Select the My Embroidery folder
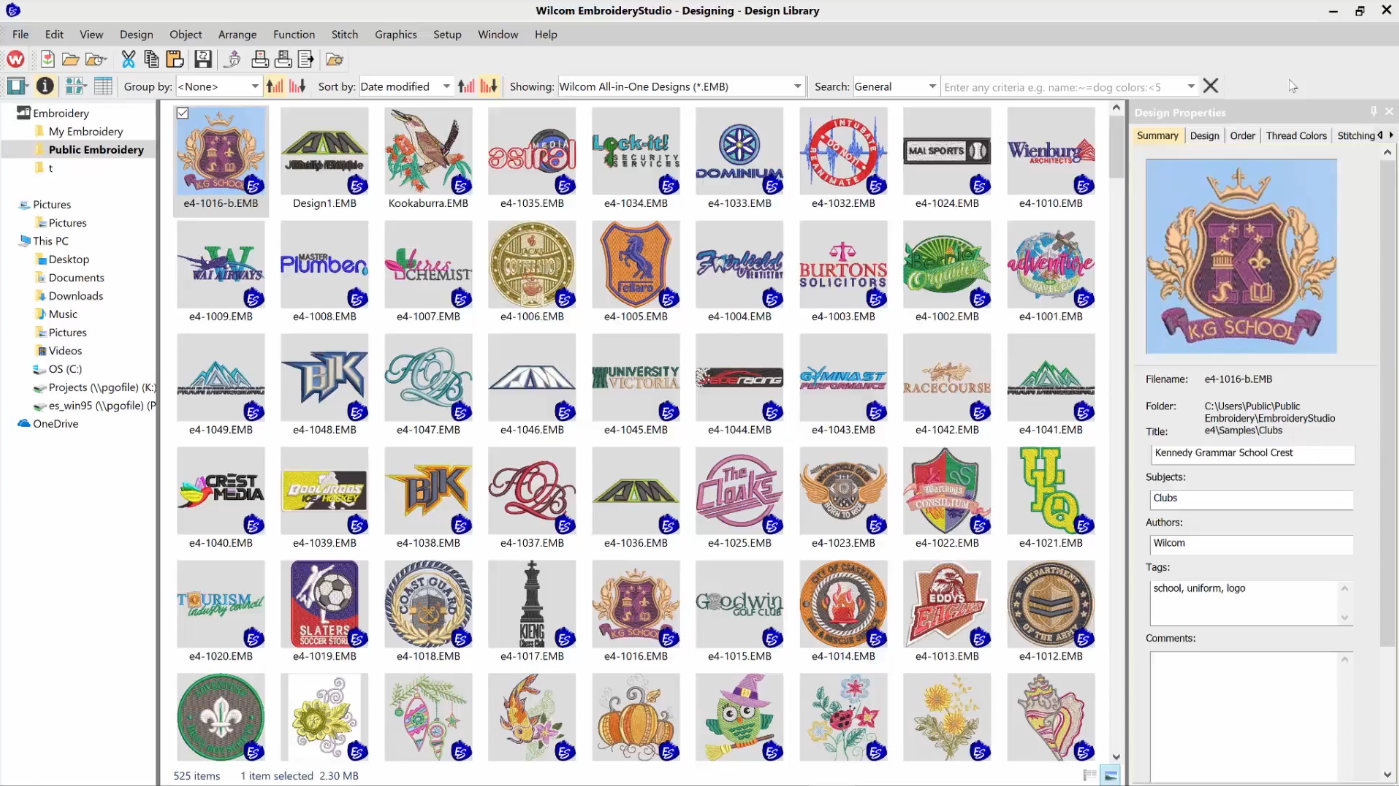The image size is (1399, 786). tap(86, 131)
